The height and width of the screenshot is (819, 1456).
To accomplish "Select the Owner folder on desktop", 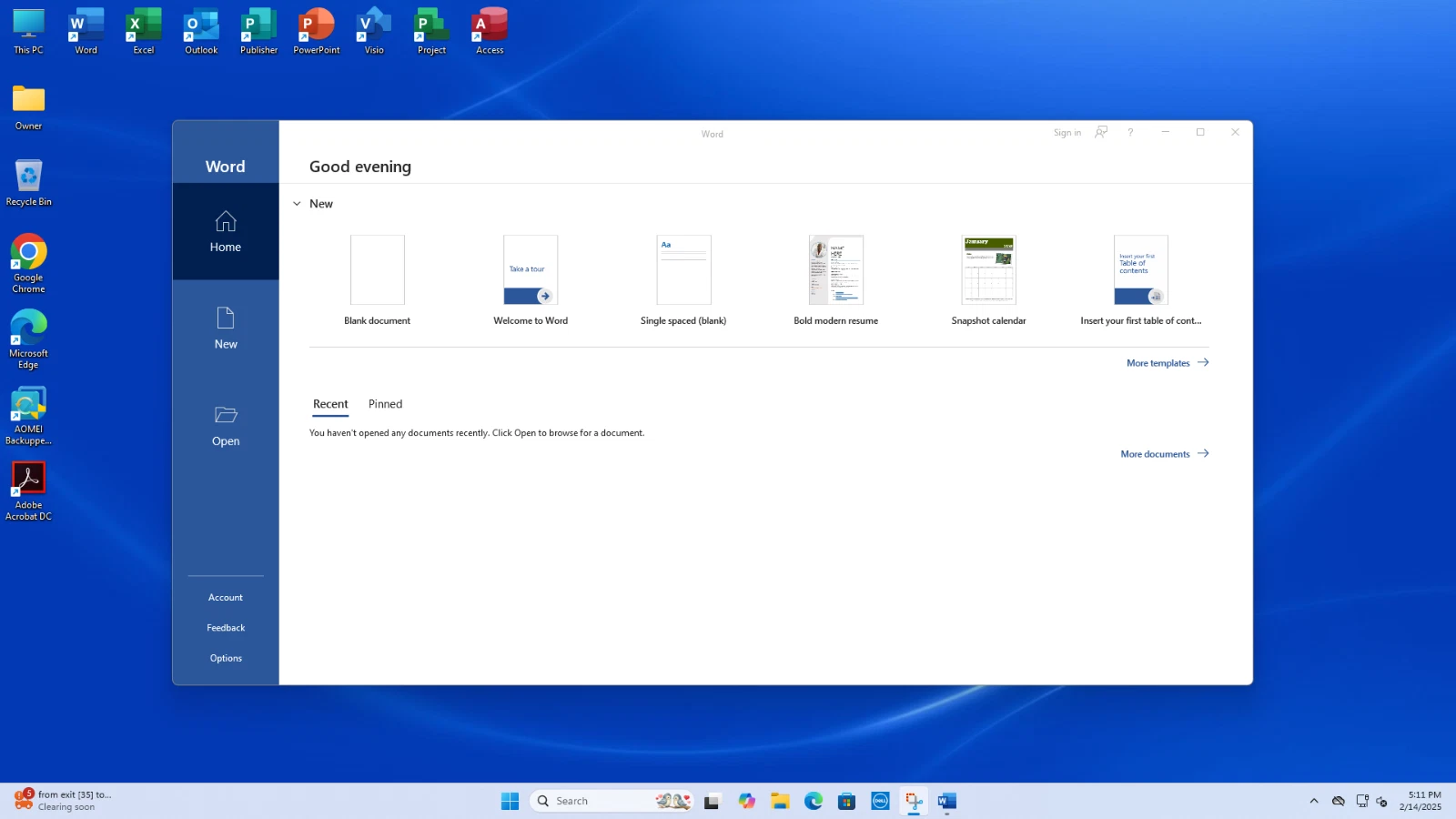I will [x=28, y=107].
